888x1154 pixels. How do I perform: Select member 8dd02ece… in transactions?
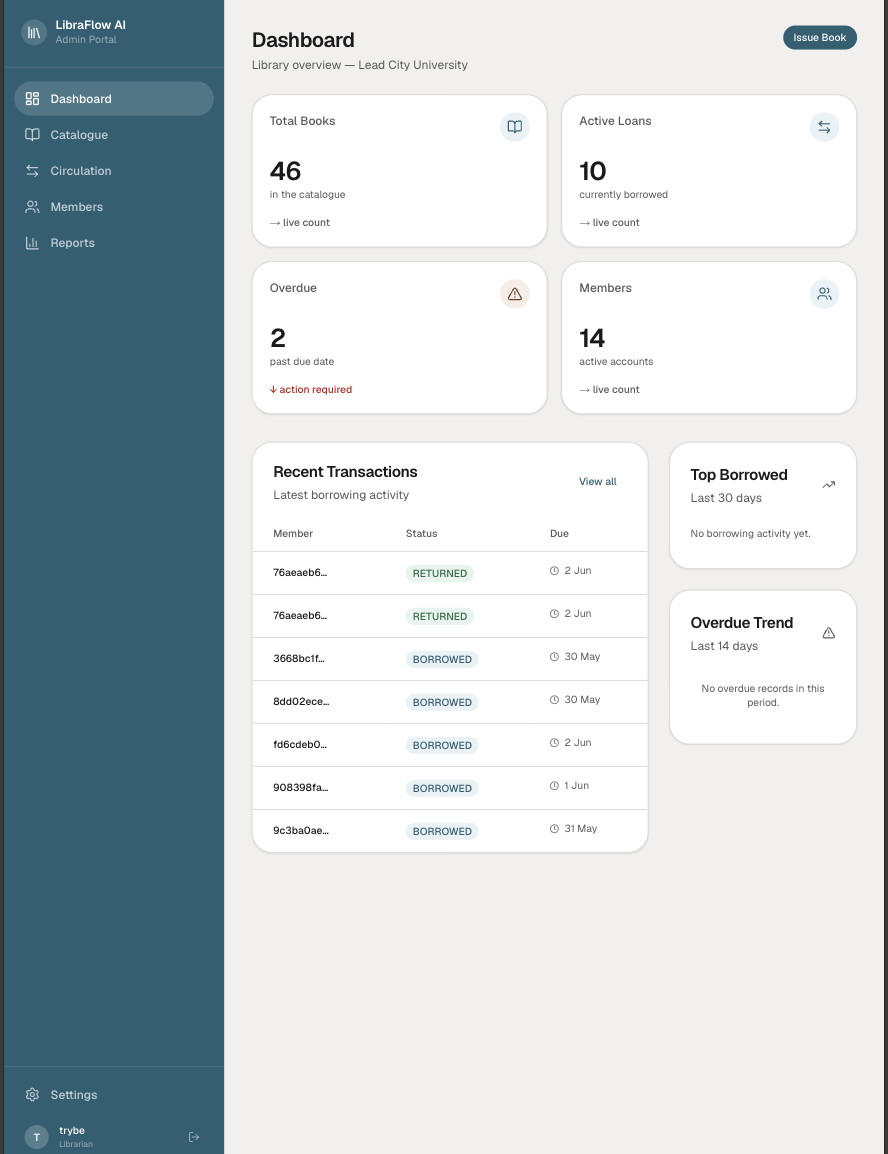coord(301,701)
